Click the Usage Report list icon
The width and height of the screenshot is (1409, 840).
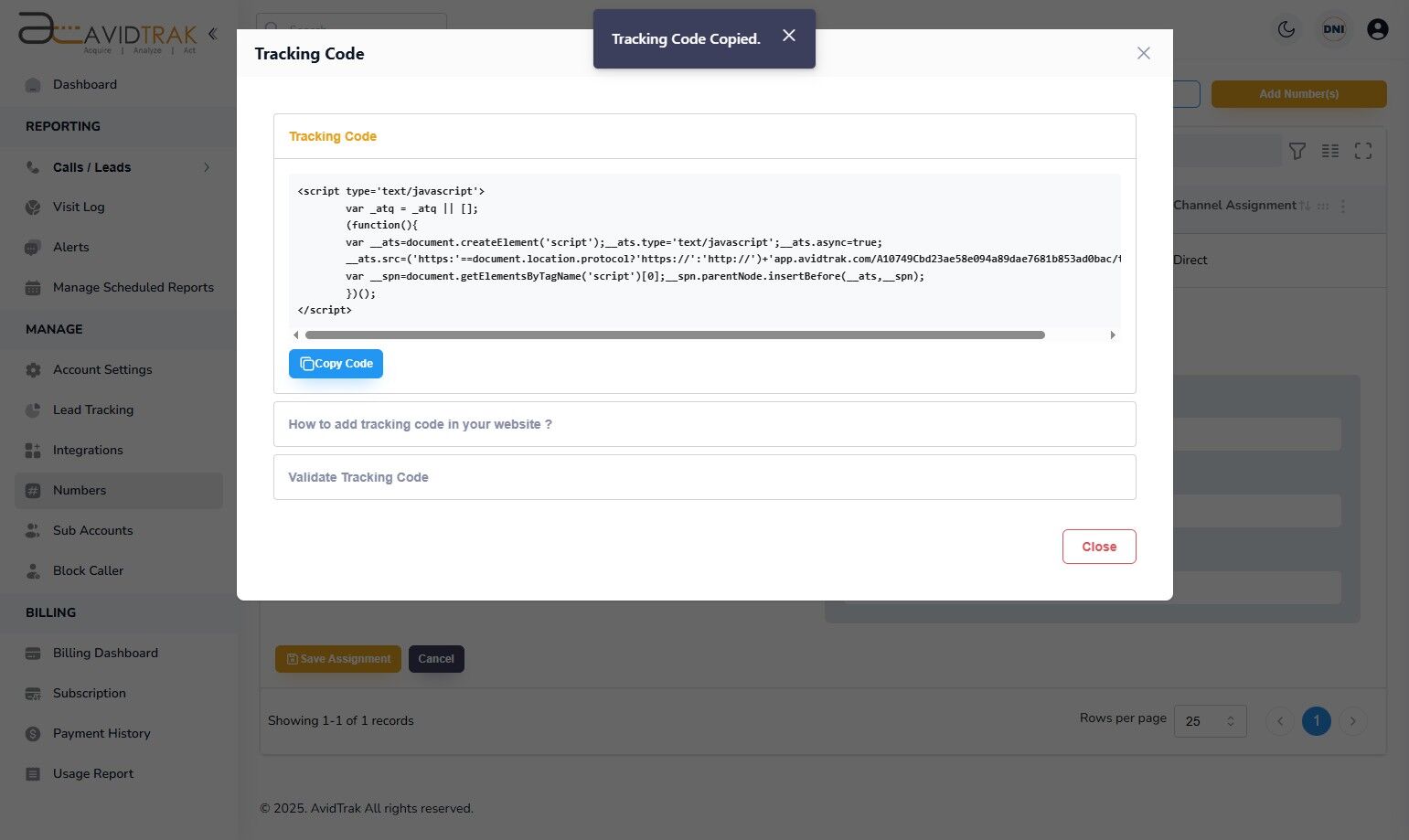tap(33, 774)
